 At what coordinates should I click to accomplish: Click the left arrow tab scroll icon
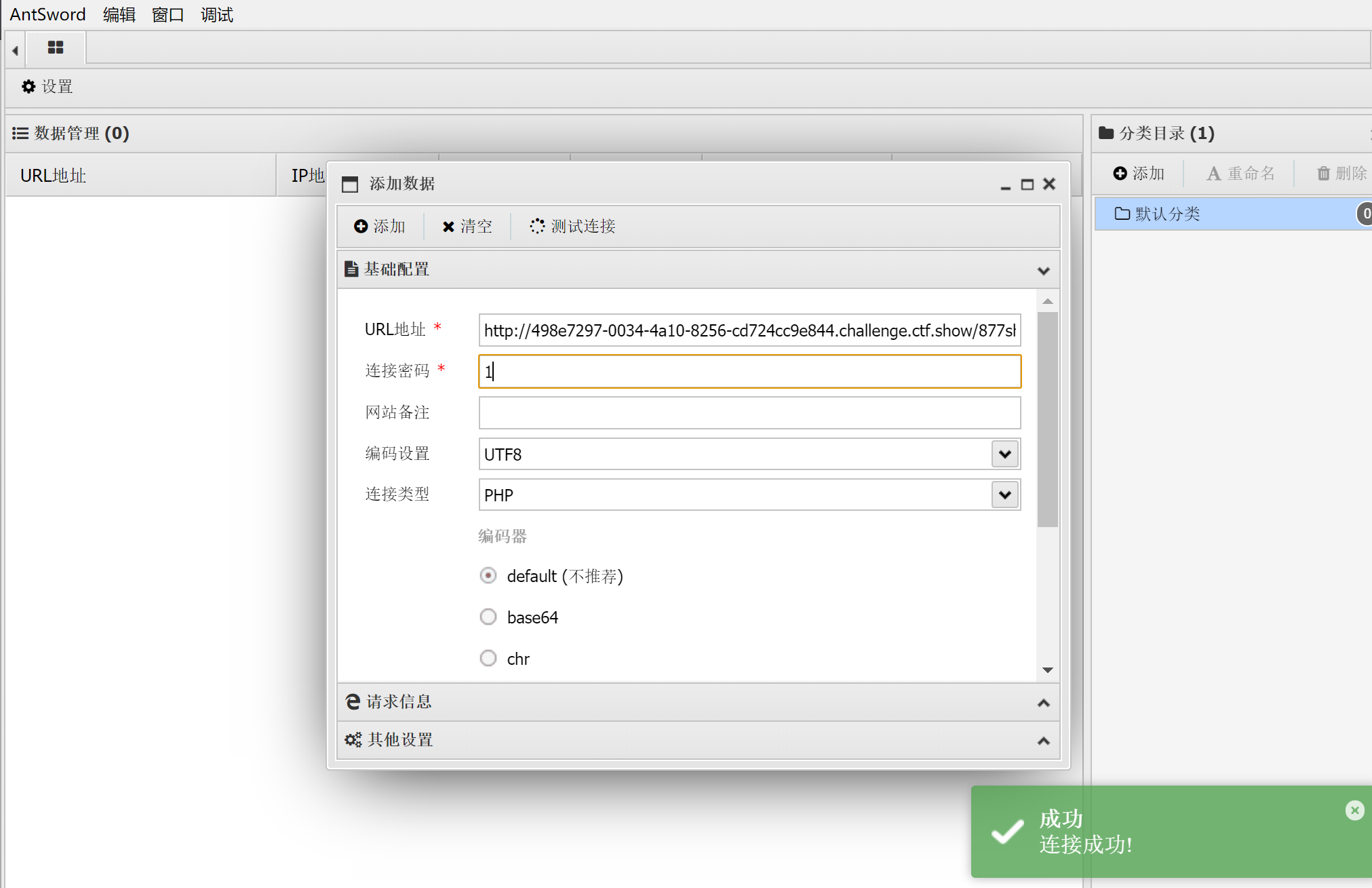[x=15, y=50]
